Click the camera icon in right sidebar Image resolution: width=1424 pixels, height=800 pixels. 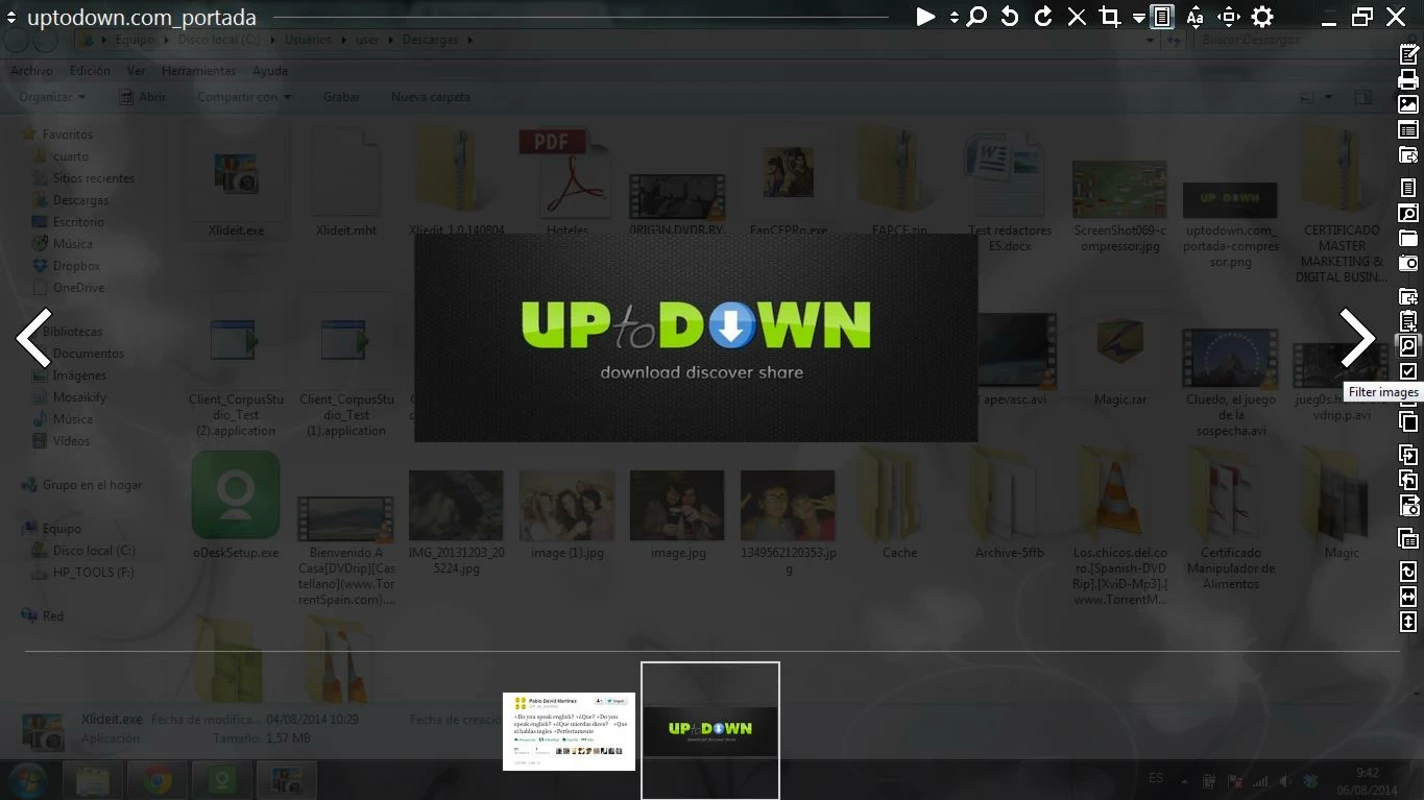1408,263
